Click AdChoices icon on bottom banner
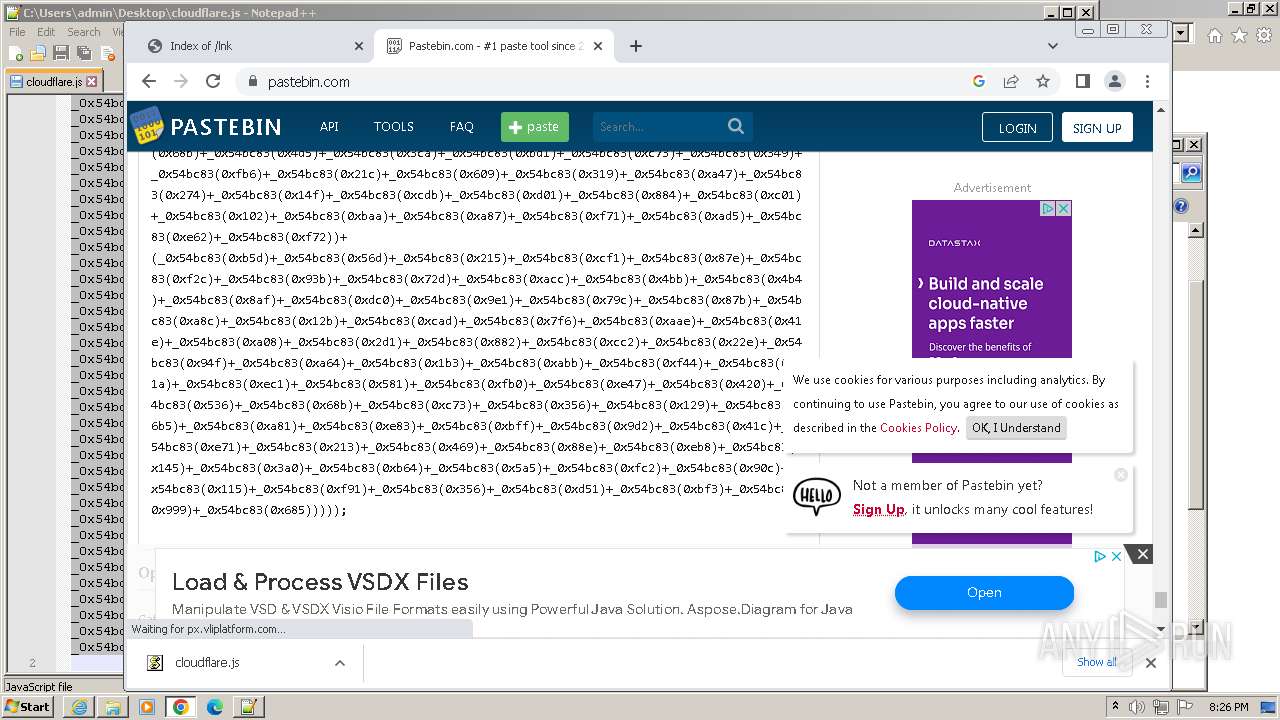This screenshot has height=720, width=1280. pyautogui.click(x=1099, y=556)
